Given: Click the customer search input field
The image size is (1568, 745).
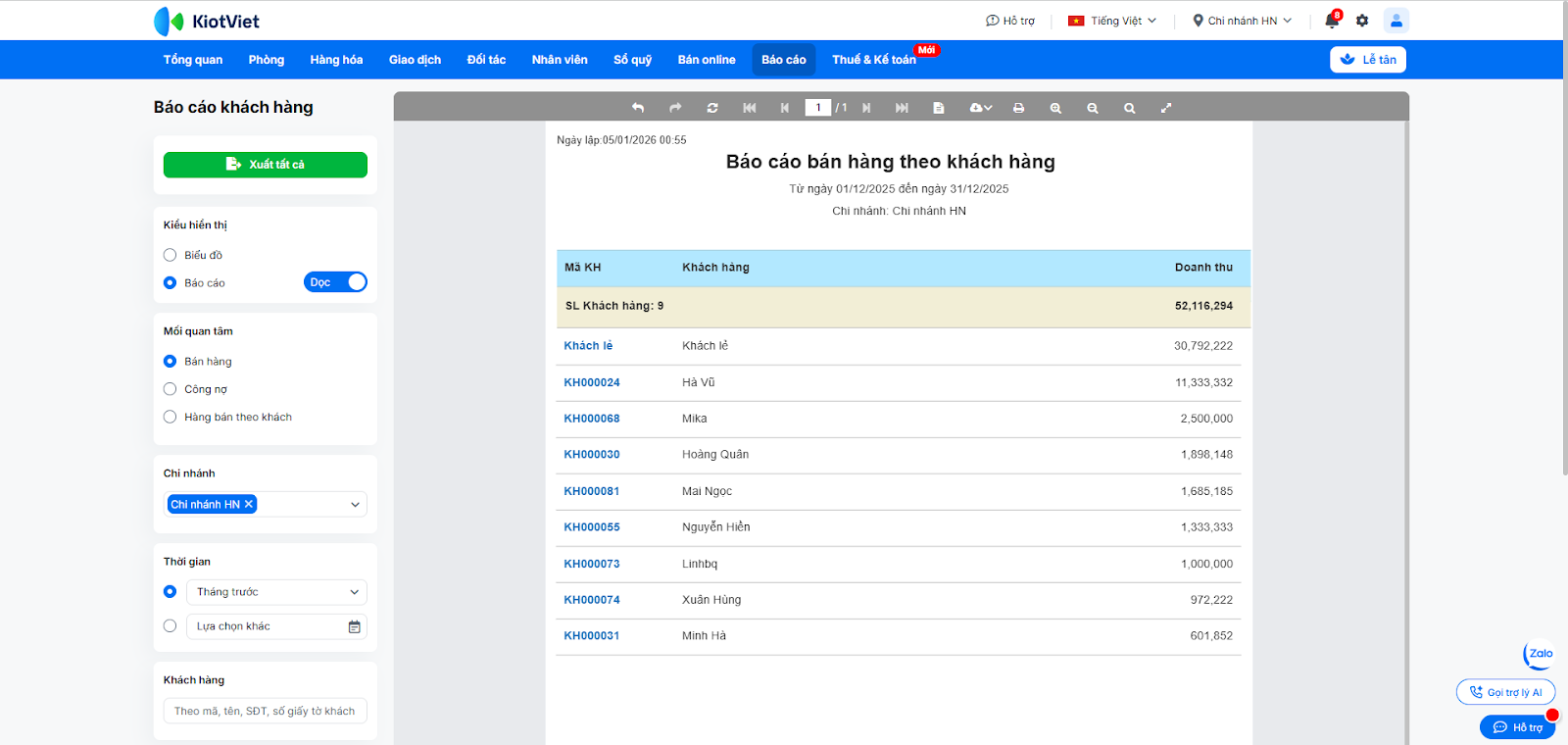Looking at the screenshot, I should click(266, 711).
